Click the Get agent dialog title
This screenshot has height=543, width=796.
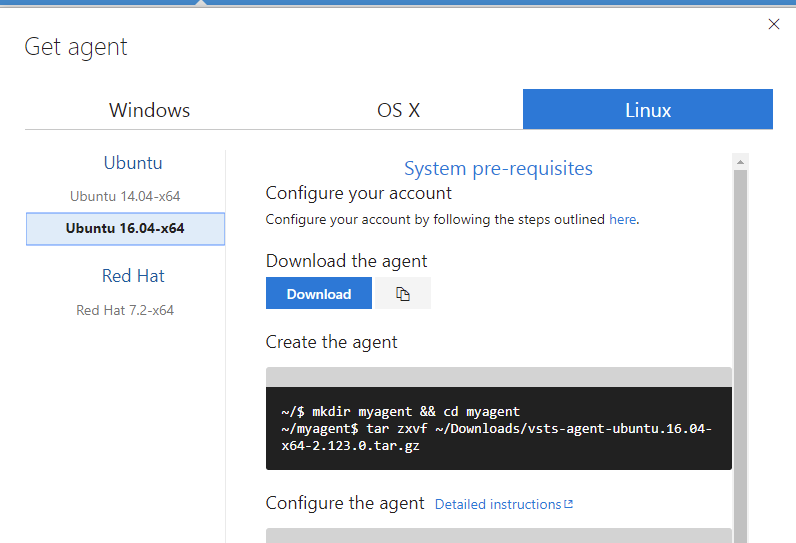(76, 47)
